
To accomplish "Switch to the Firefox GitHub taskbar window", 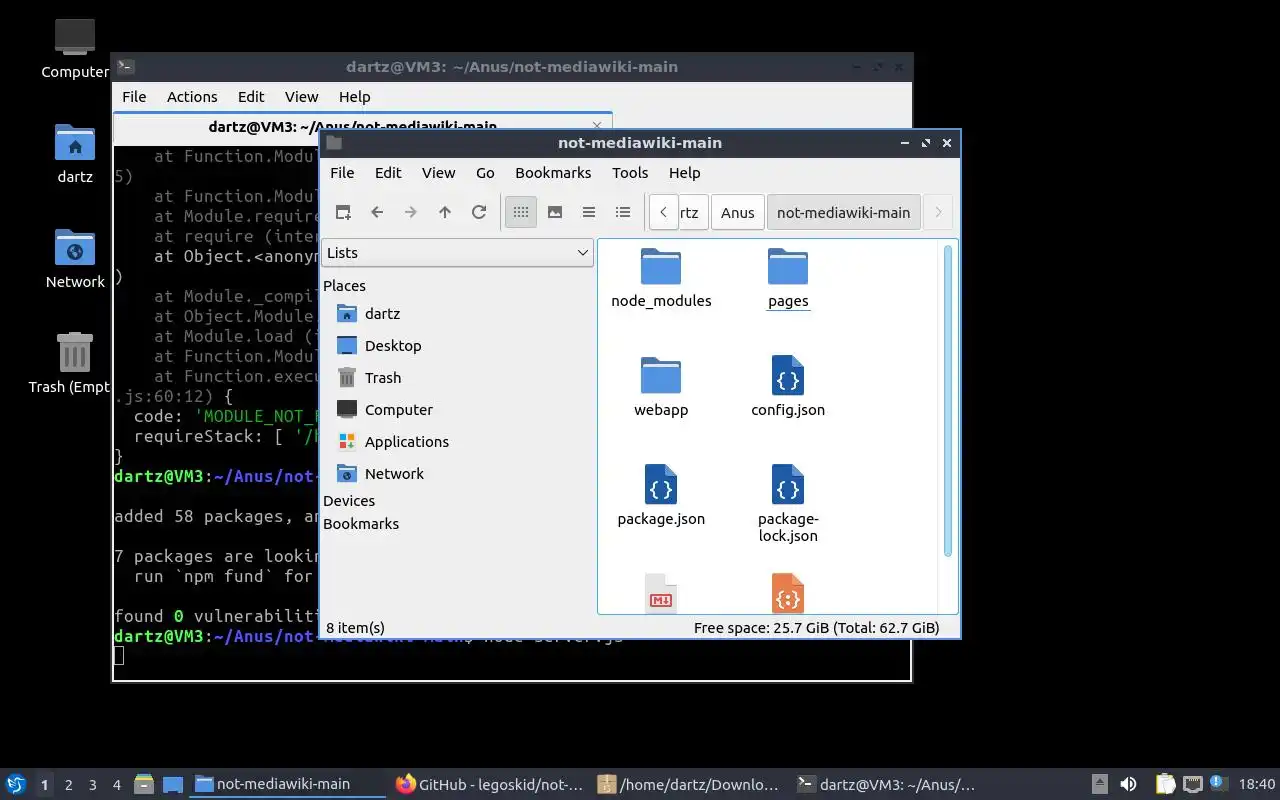I will (x=489, y=784).
